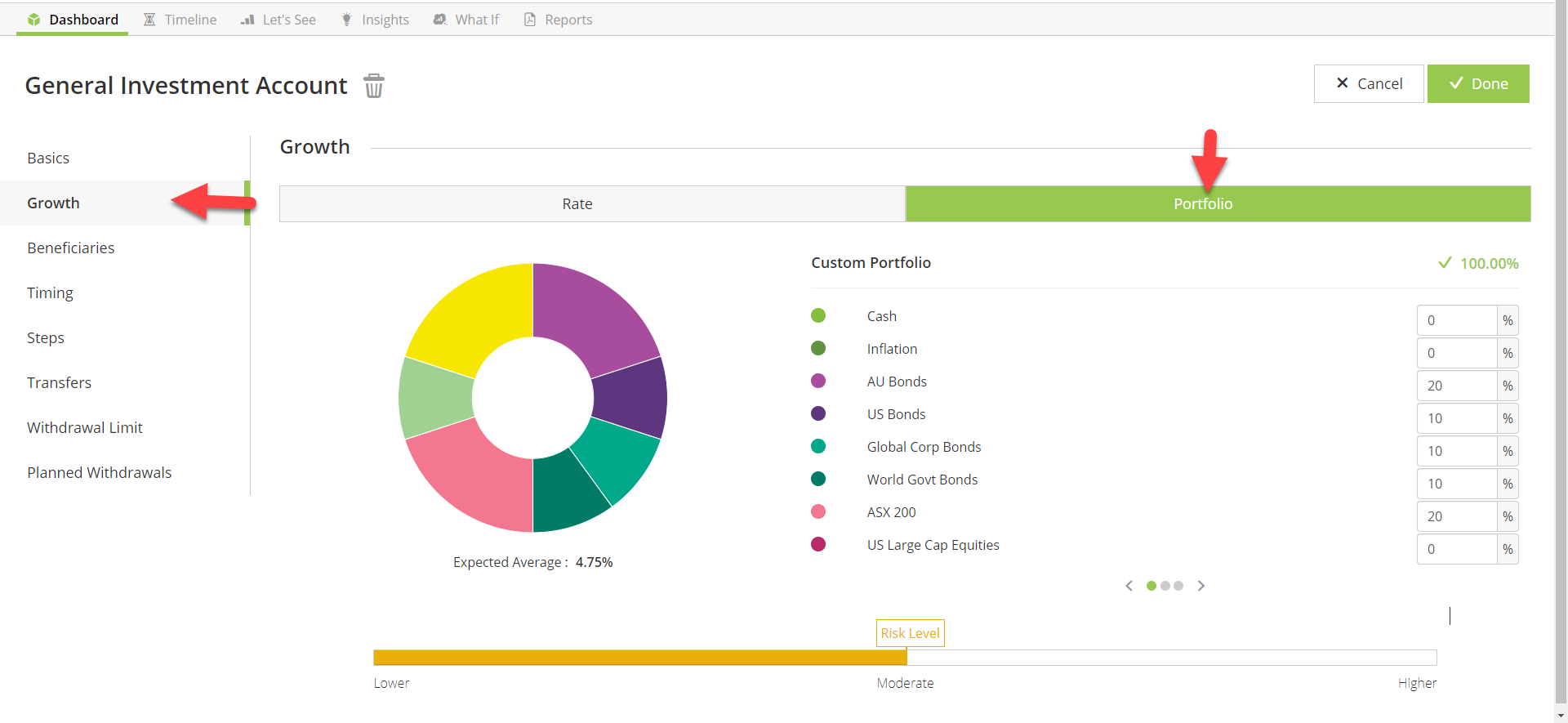The image size is (1568, 723).
Task: Click the green Done button
Action: coord(1478,83)
